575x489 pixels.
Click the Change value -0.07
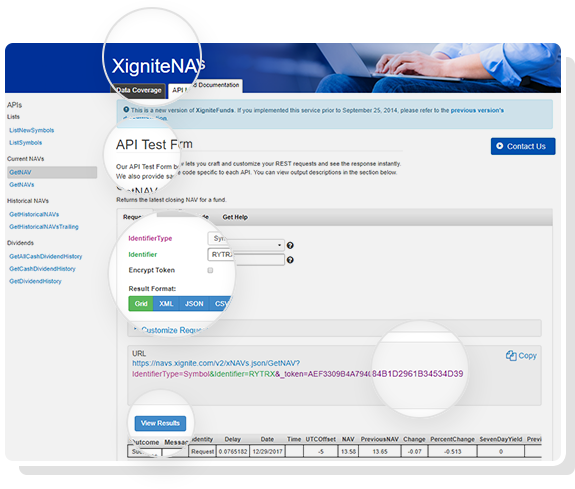(x=414, y=452)
